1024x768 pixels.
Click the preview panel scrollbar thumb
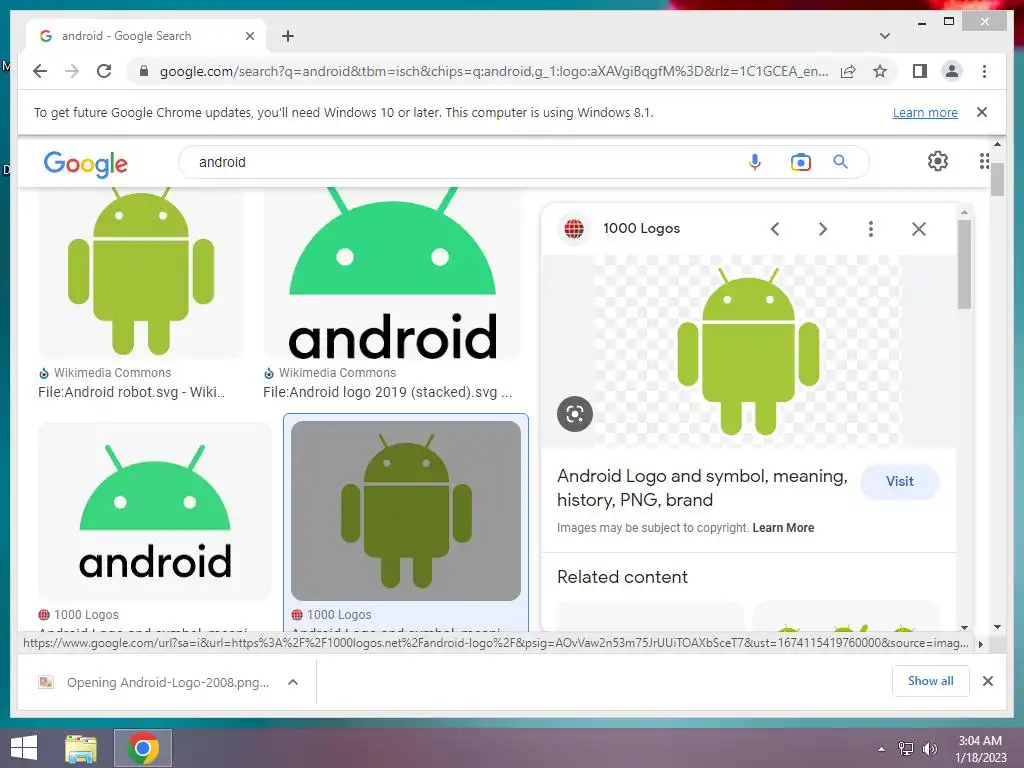[x=965, y=264]
